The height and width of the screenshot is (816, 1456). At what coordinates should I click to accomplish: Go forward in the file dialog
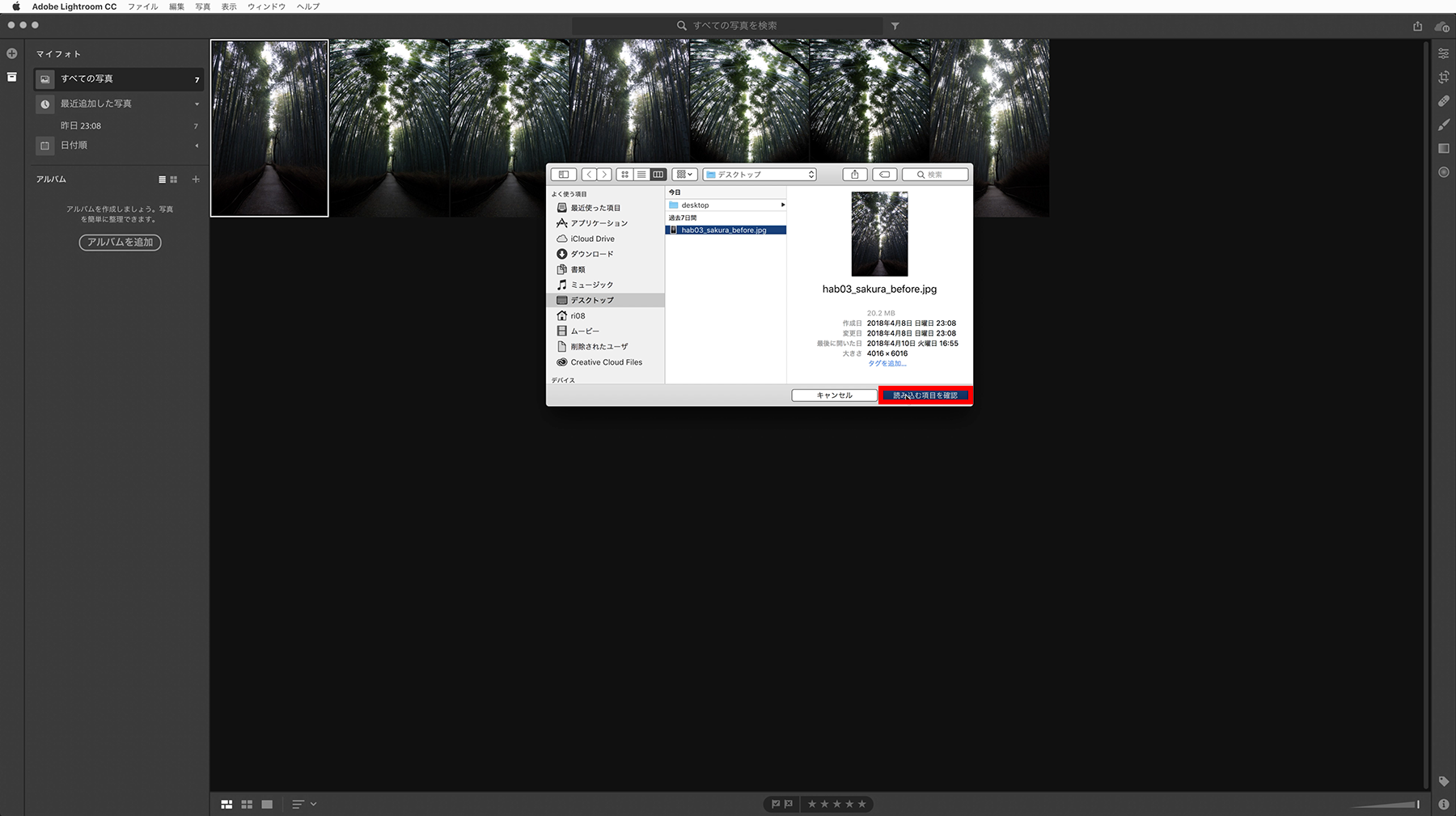(x=604, y=175)
